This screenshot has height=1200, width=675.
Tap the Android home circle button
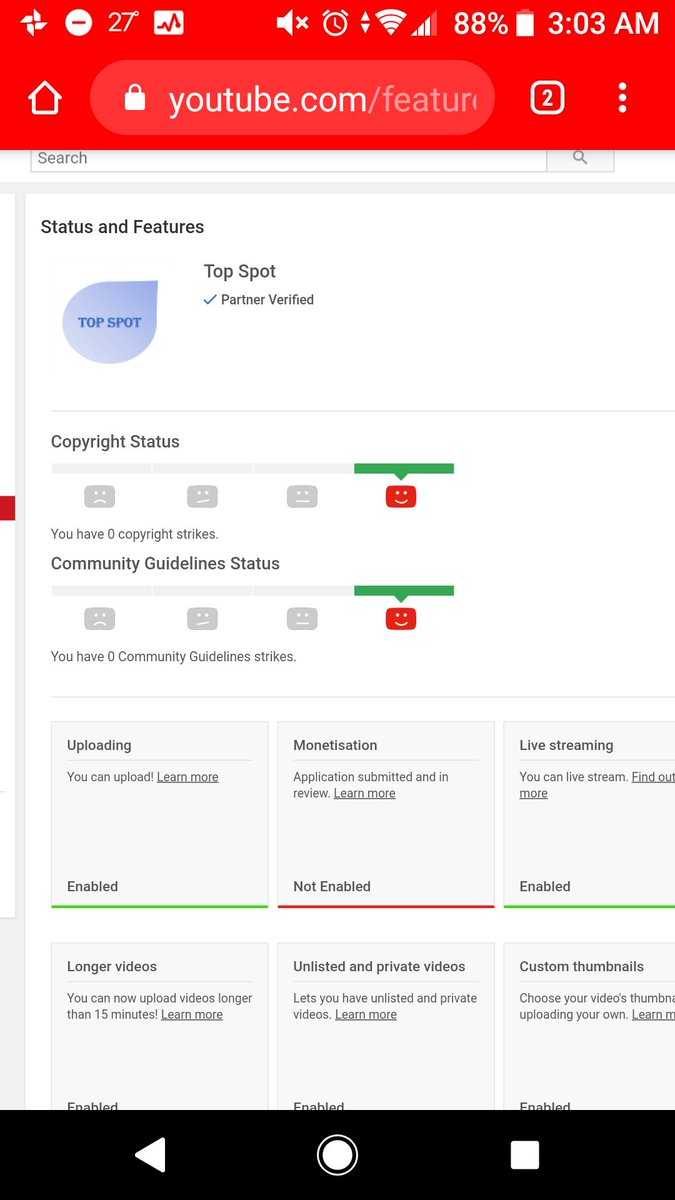(x=337, y=1155)
